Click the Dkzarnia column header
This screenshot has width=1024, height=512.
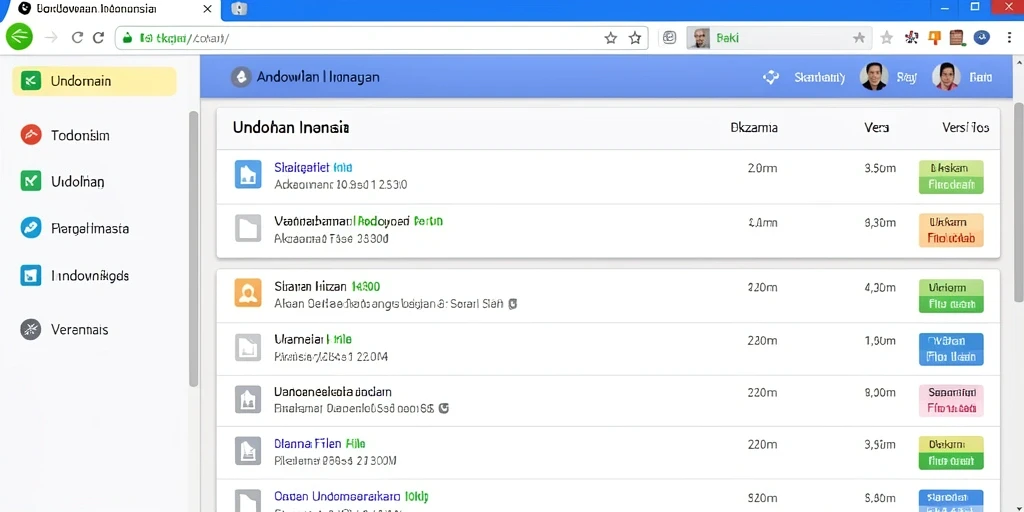click(754, 128)
